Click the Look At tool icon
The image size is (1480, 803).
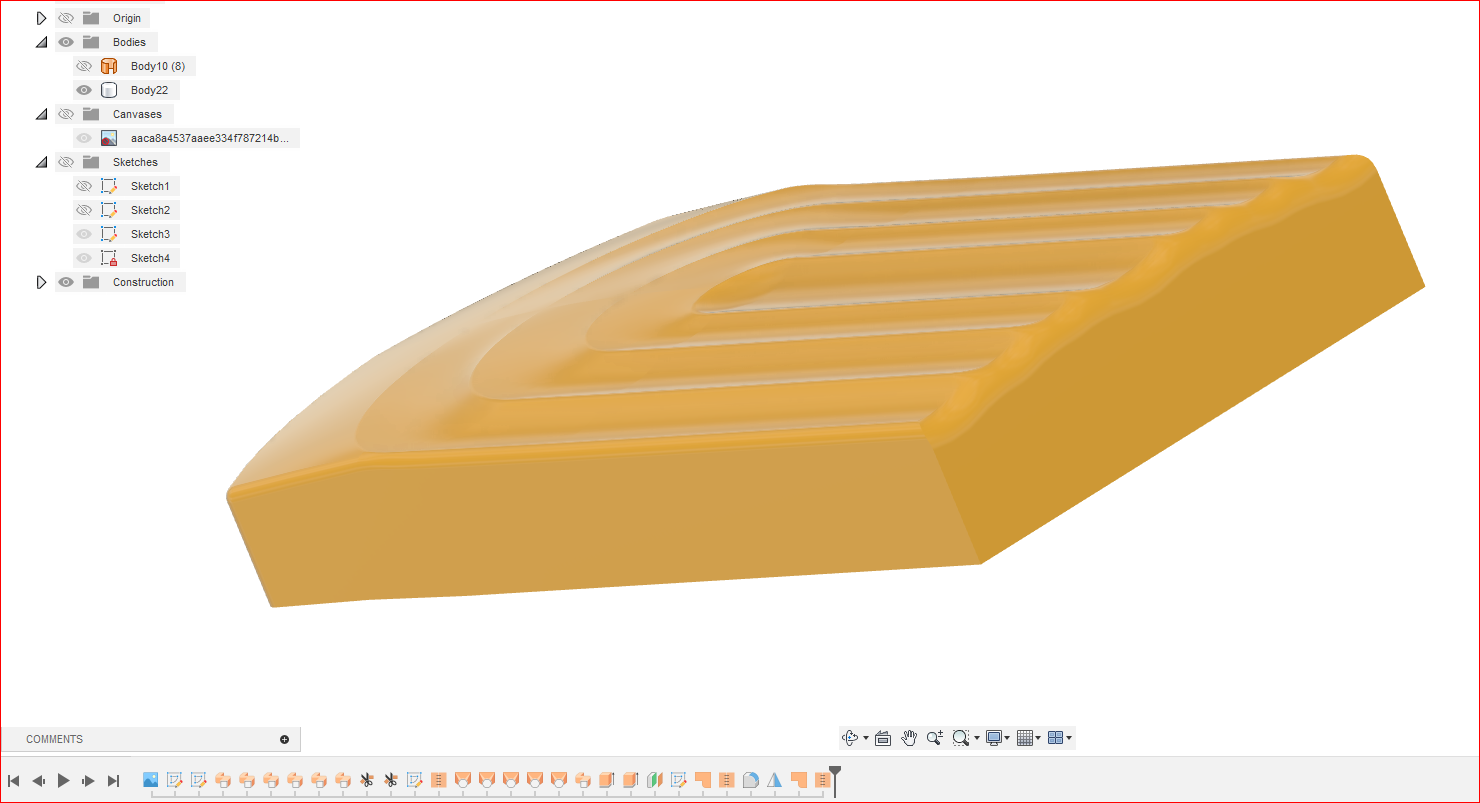[882, 738]
